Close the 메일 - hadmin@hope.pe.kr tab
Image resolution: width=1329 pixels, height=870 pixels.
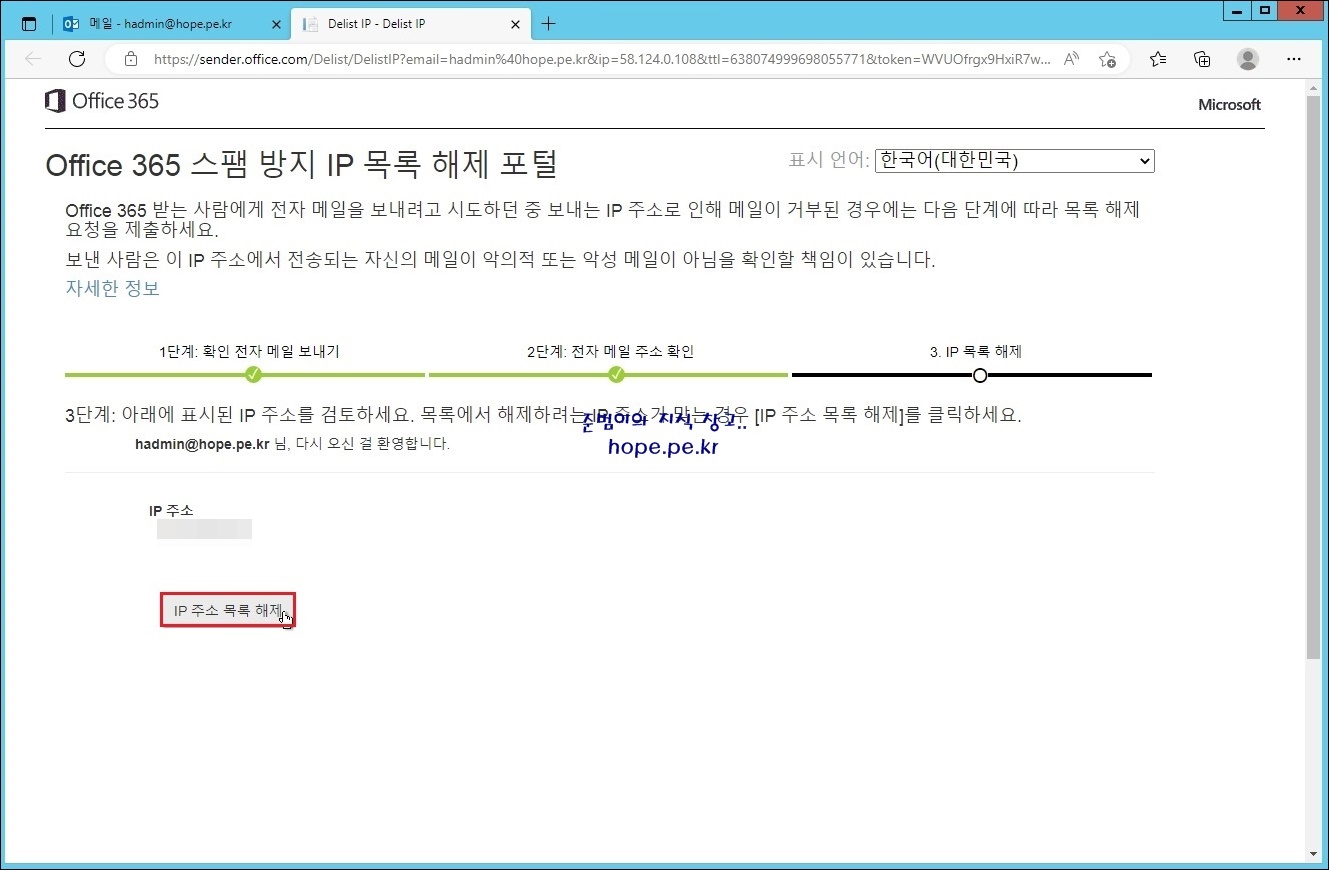click(x=276, y=24)
